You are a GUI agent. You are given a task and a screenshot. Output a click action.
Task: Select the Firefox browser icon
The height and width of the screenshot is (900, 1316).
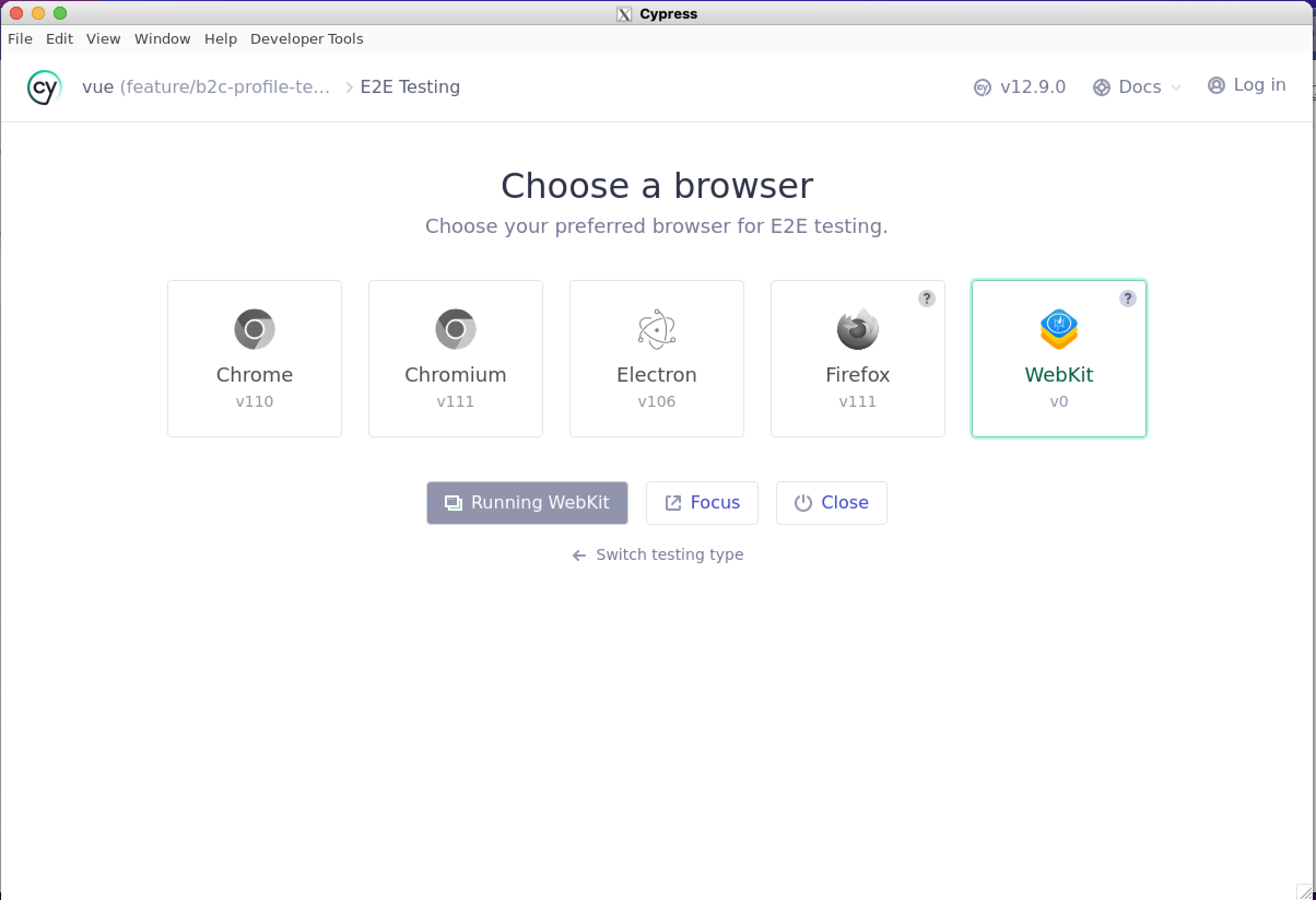pyautogui.click(x=857, y=329)
